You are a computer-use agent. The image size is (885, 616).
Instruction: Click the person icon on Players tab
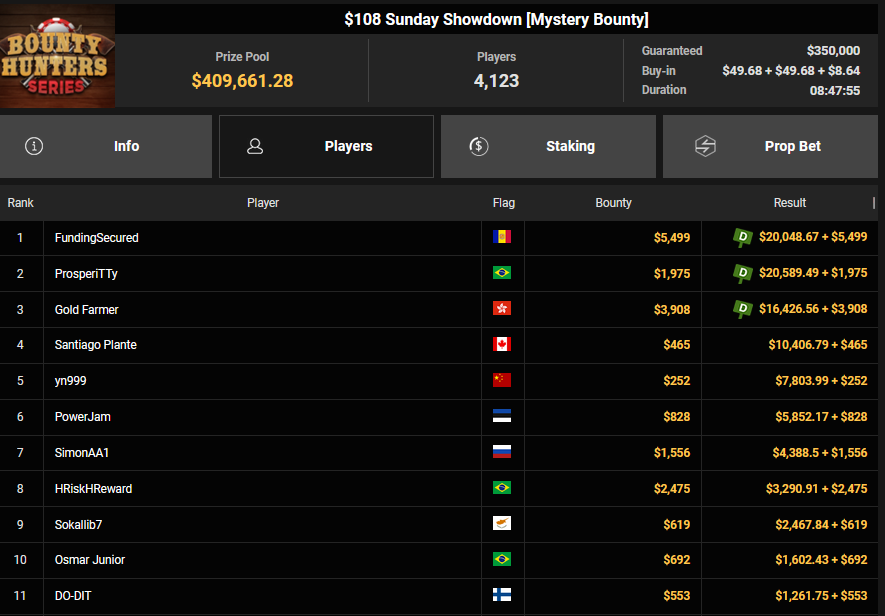(255, 146)
